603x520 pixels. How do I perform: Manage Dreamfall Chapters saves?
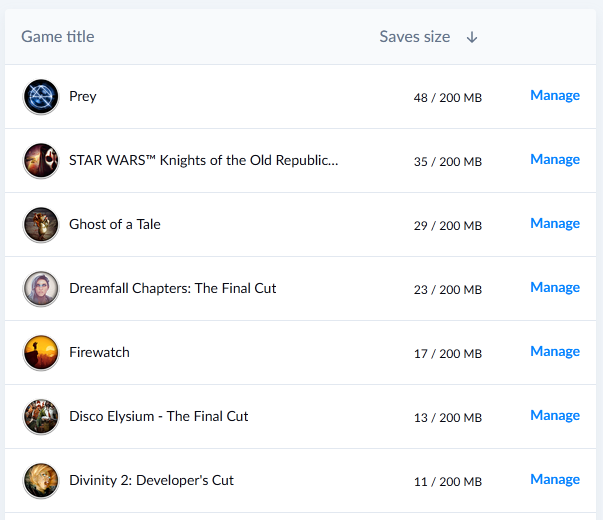[x=555, y=288]
